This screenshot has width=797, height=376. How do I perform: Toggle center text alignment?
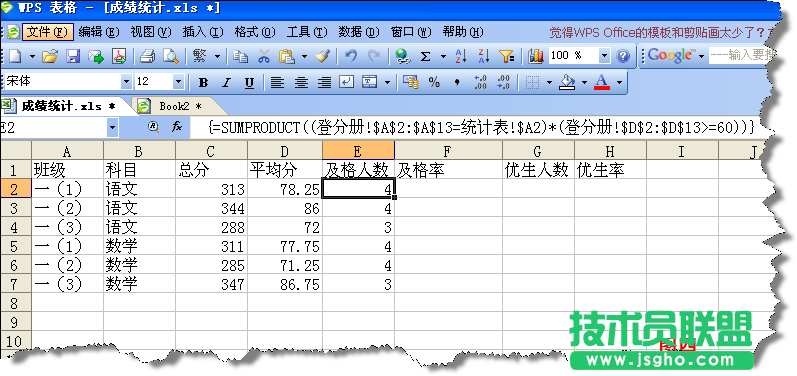click(x=301, y=82)
